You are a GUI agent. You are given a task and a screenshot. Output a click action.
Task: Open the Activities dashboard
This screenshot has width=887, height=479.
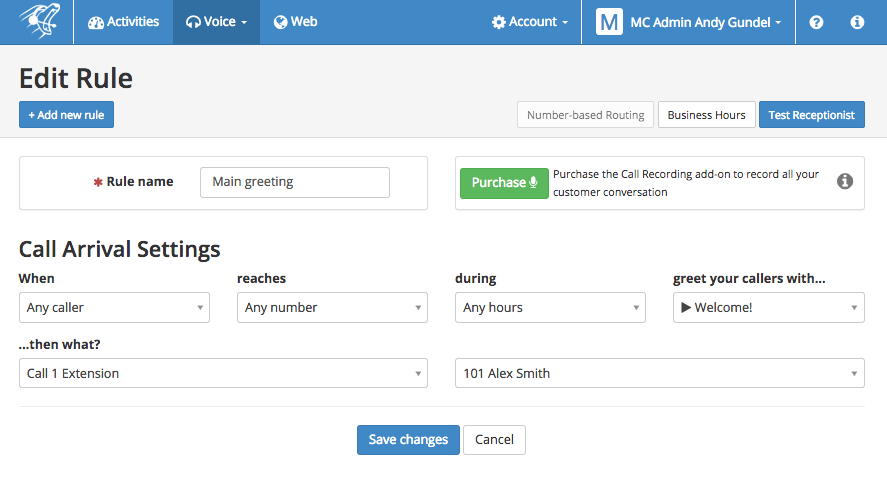(123, 22)
